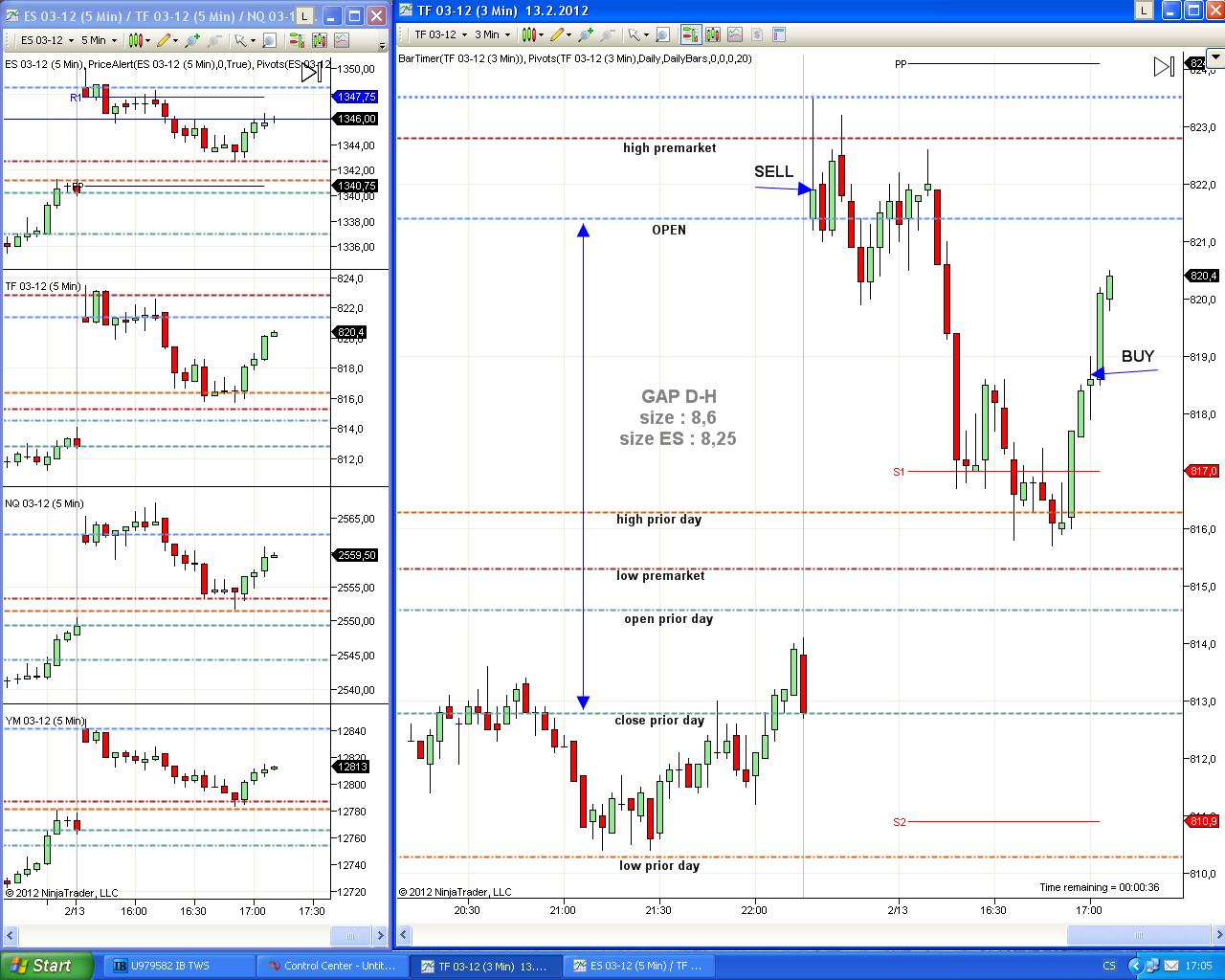Click language indicator CS in system tray
The width and height of the screenshot is (1225, 980).
[1109, 966]
